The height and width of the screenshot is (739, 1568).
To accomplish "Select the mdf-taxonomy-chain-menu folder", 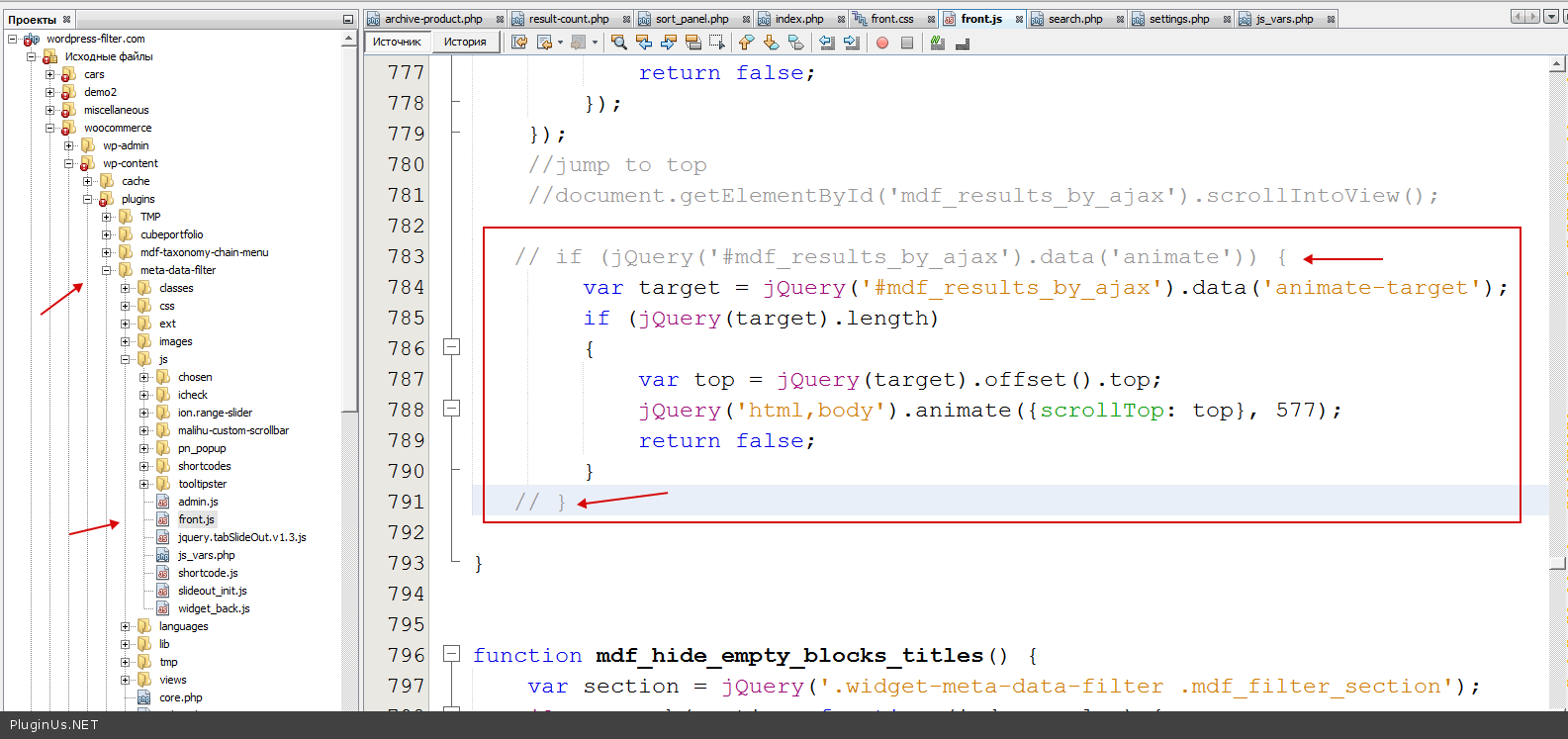I will pos(204,252).
